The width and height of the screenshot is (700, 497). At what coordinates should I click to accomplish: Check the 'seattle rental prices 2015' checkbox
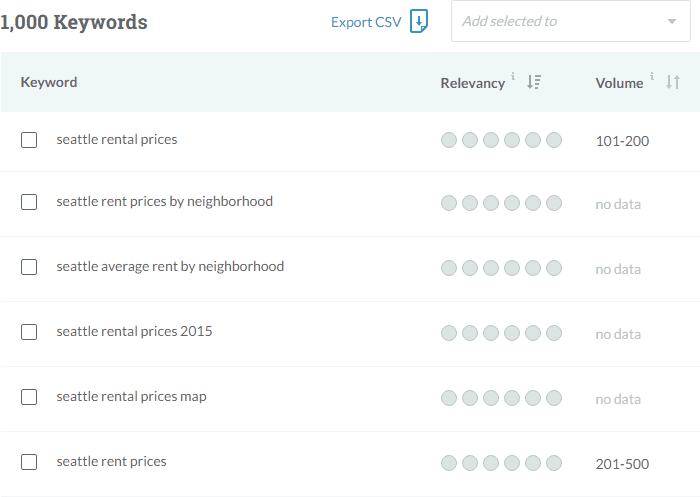[x=29, y=332]
